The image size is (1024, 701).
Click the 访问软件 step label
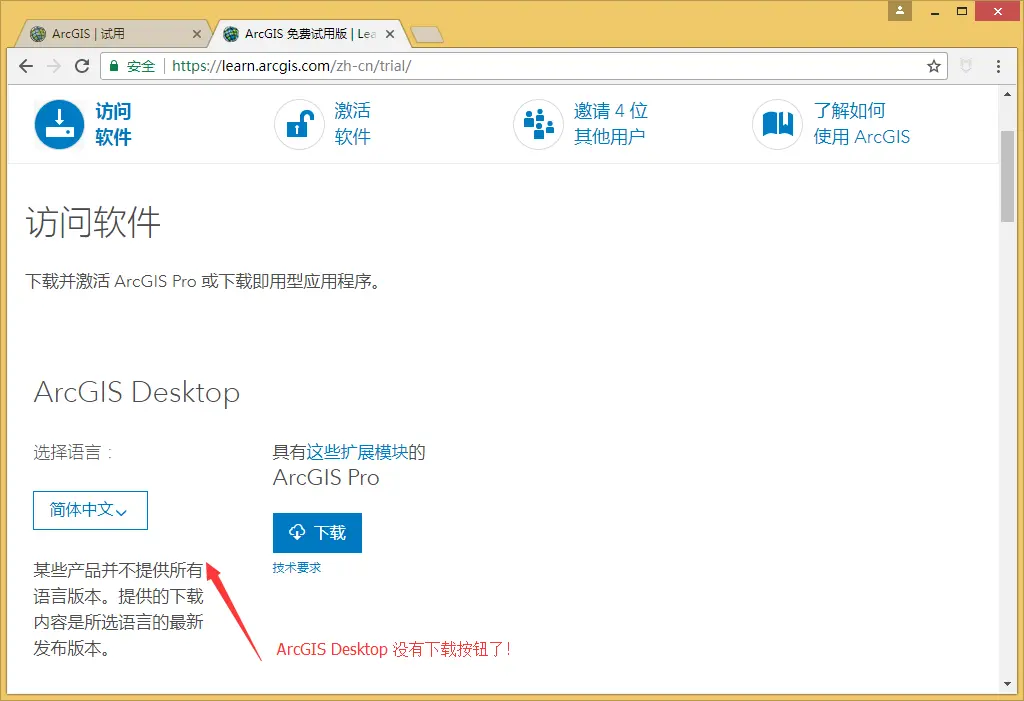coord(114,124)
